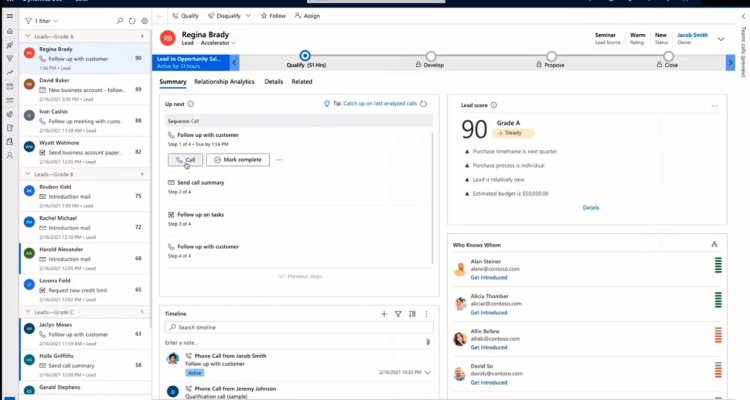This screenshot has width=750, height=400.
Task: Get Introduced to David So
Action: click(x=489, y=382)
